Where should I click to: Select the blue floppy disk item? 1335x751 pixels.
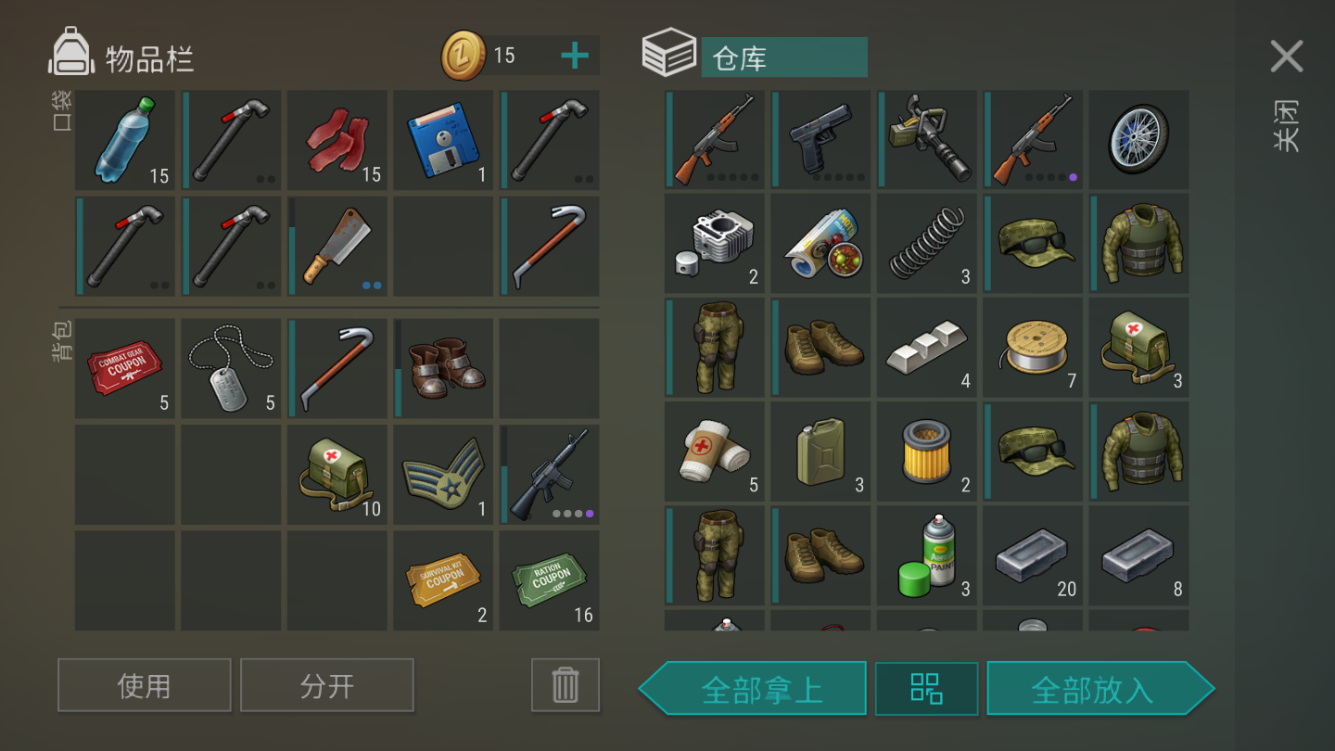pyautogui.click(x=443, y=140)
